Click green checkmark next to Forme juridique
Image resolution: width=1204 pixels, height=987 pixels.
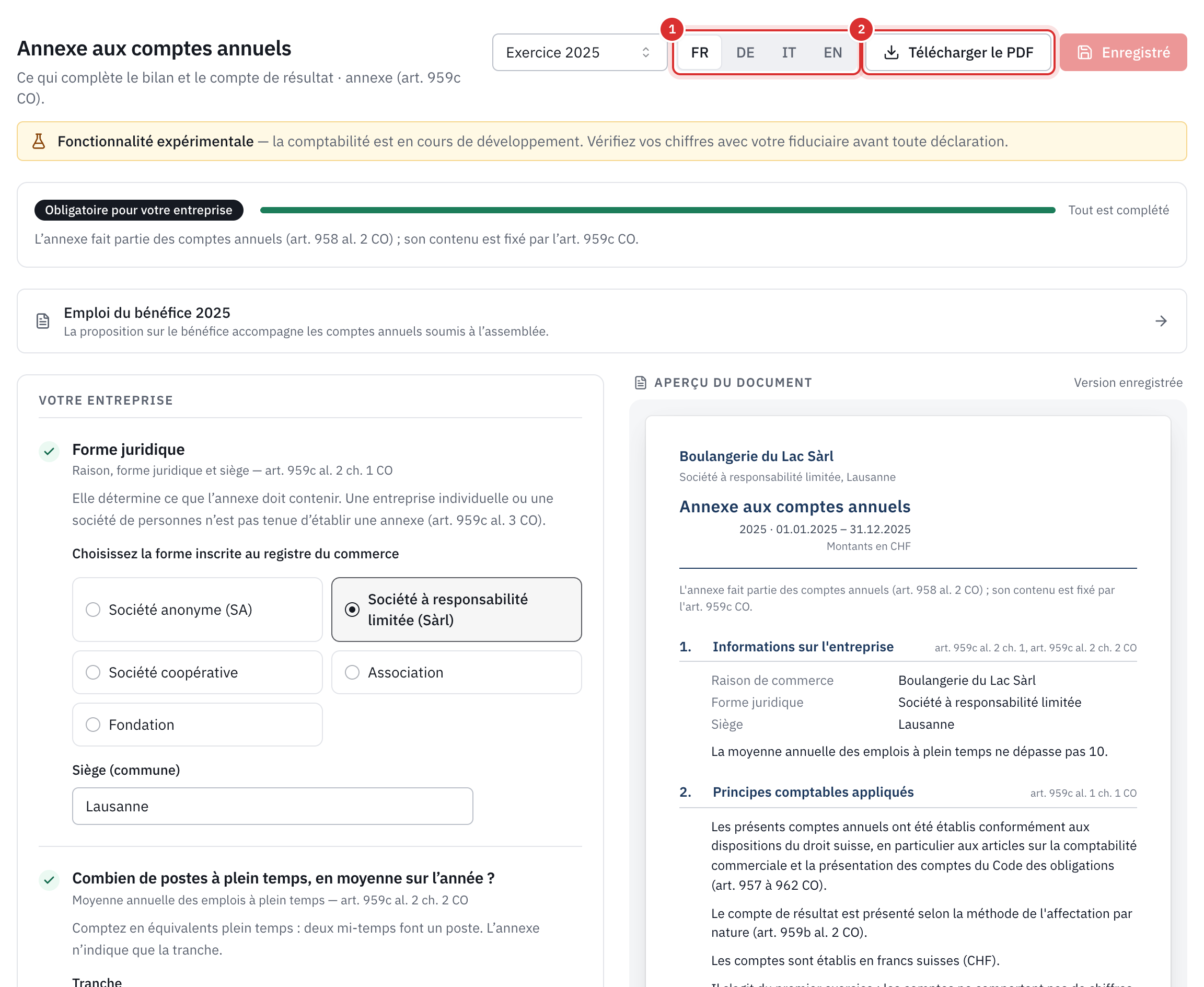[x=50, y=452]
